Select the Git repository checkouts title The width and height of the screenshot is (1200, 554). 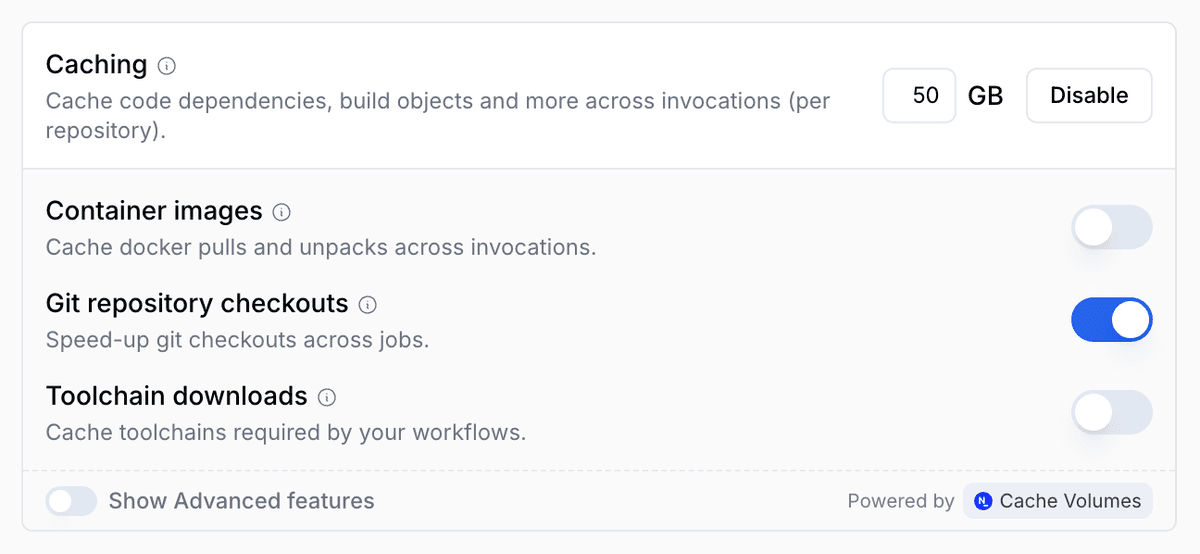pos(197,303)
